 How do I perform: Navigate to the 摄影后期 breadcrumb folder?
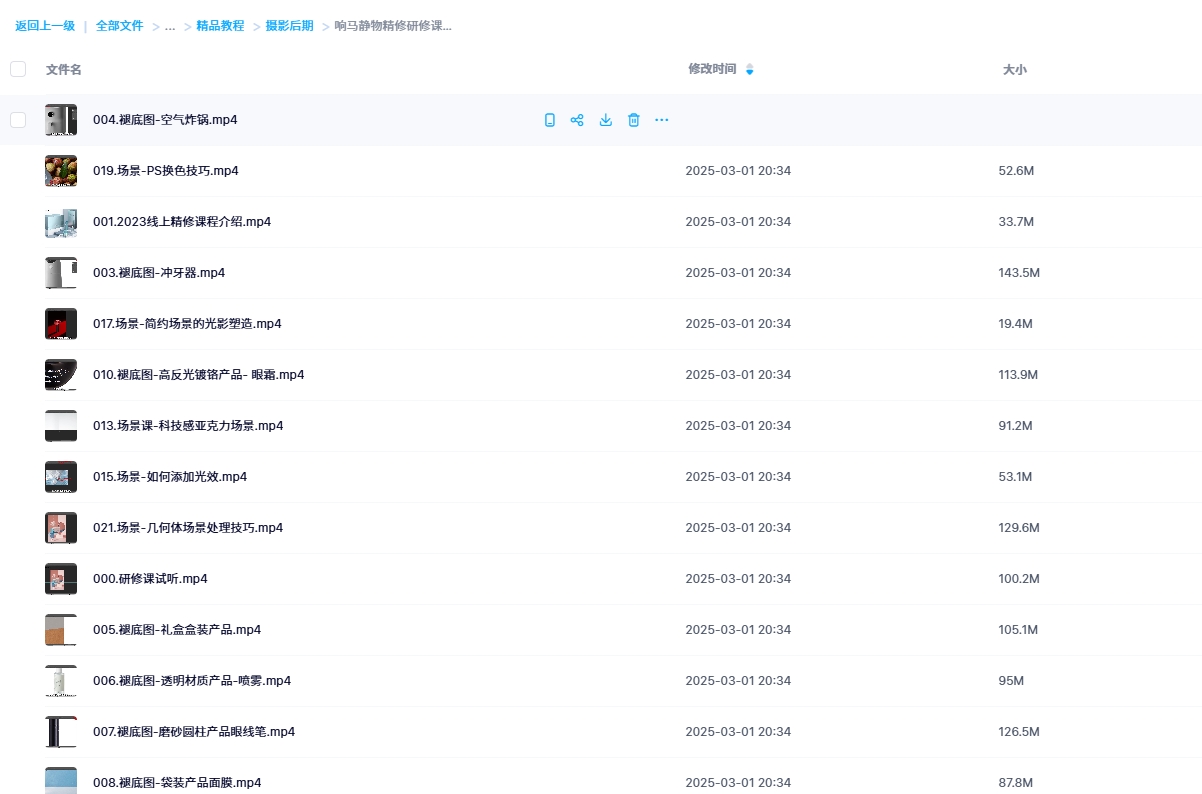[x=289, y=26]
